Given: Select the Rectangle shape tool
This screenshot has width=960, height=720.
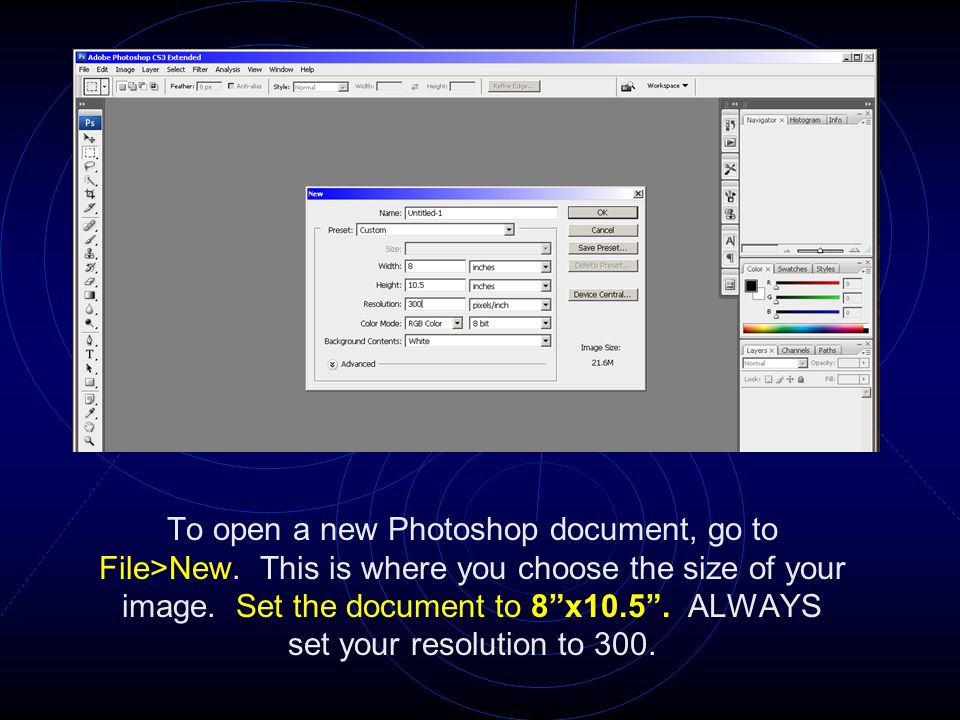Looking at the screenshot, I should click(89, 383).
